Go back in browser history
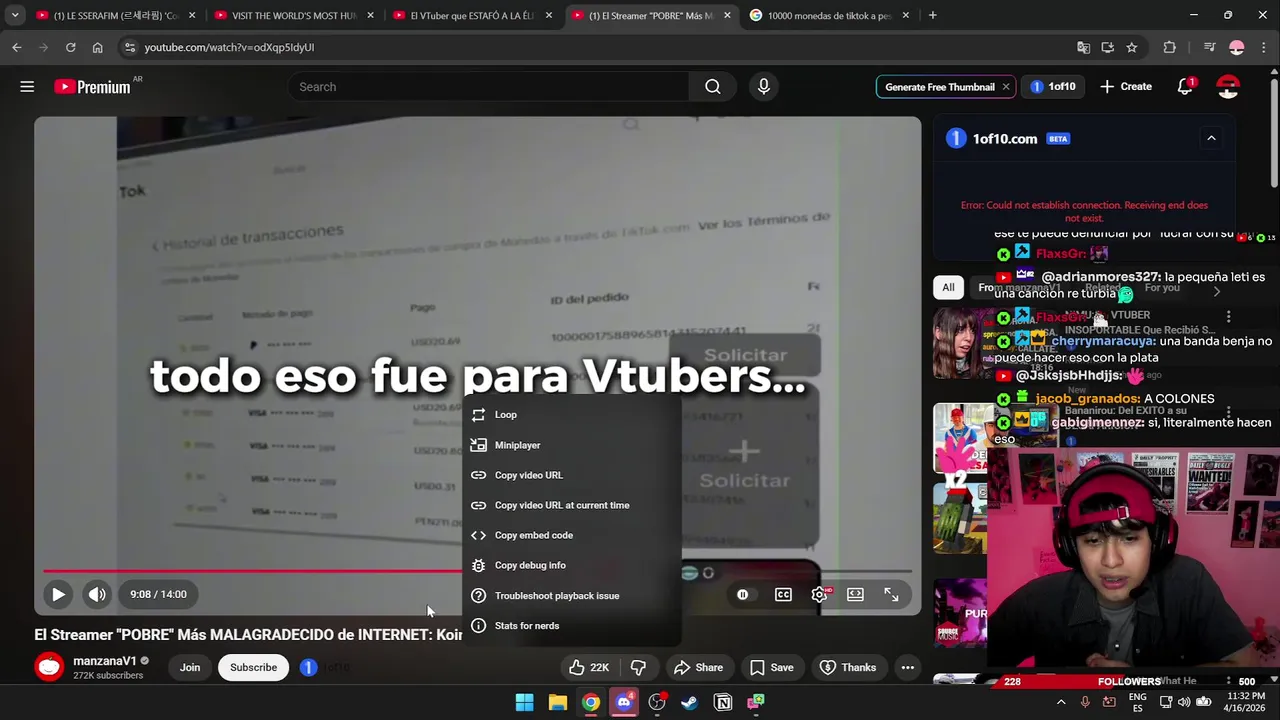 [x=17, y=47]
